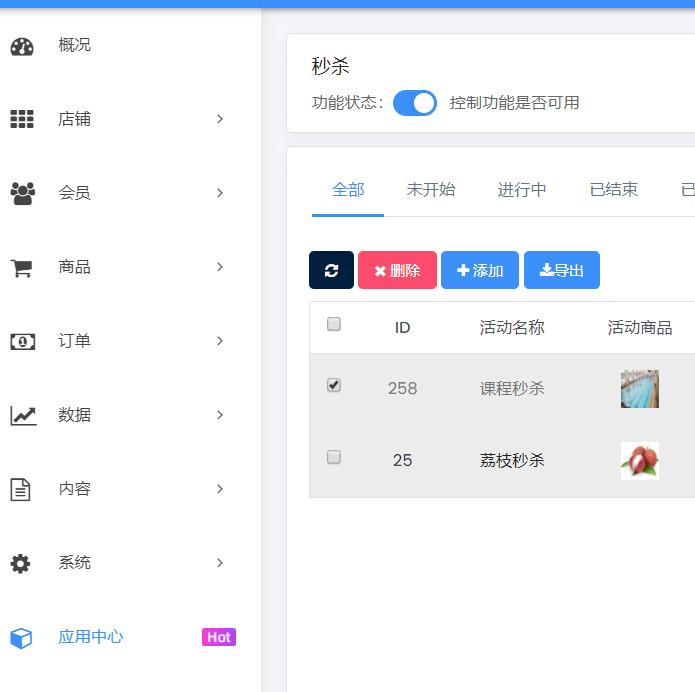The image size is (695, 692).
Task: Open the swimming pool product thumbnail
Action: (x=640, y=389)
